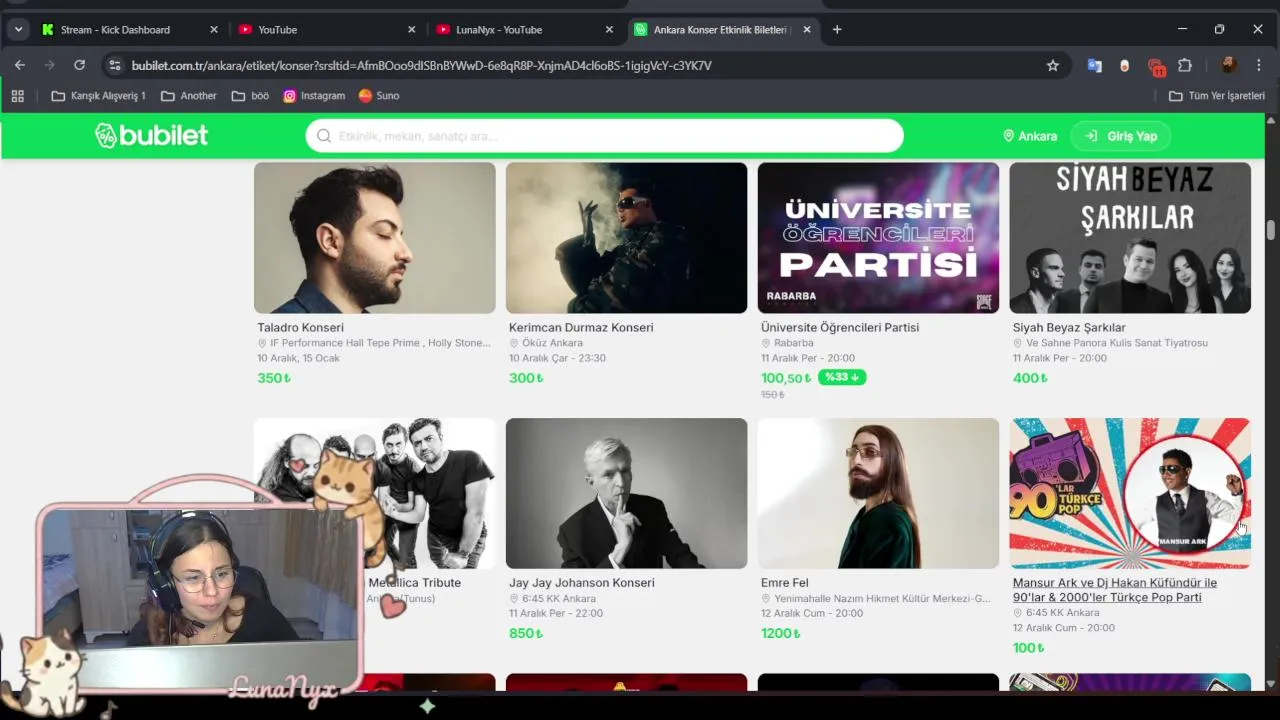The image size is (1280, 720).
Task: Close the LunaNyx - YouTube tab
Action: click(x=609, y=29)
